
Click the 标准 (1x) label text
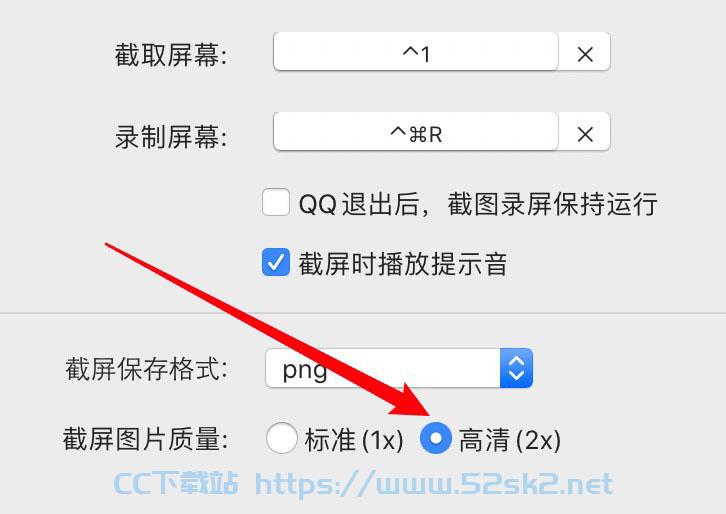click(354, 439)
